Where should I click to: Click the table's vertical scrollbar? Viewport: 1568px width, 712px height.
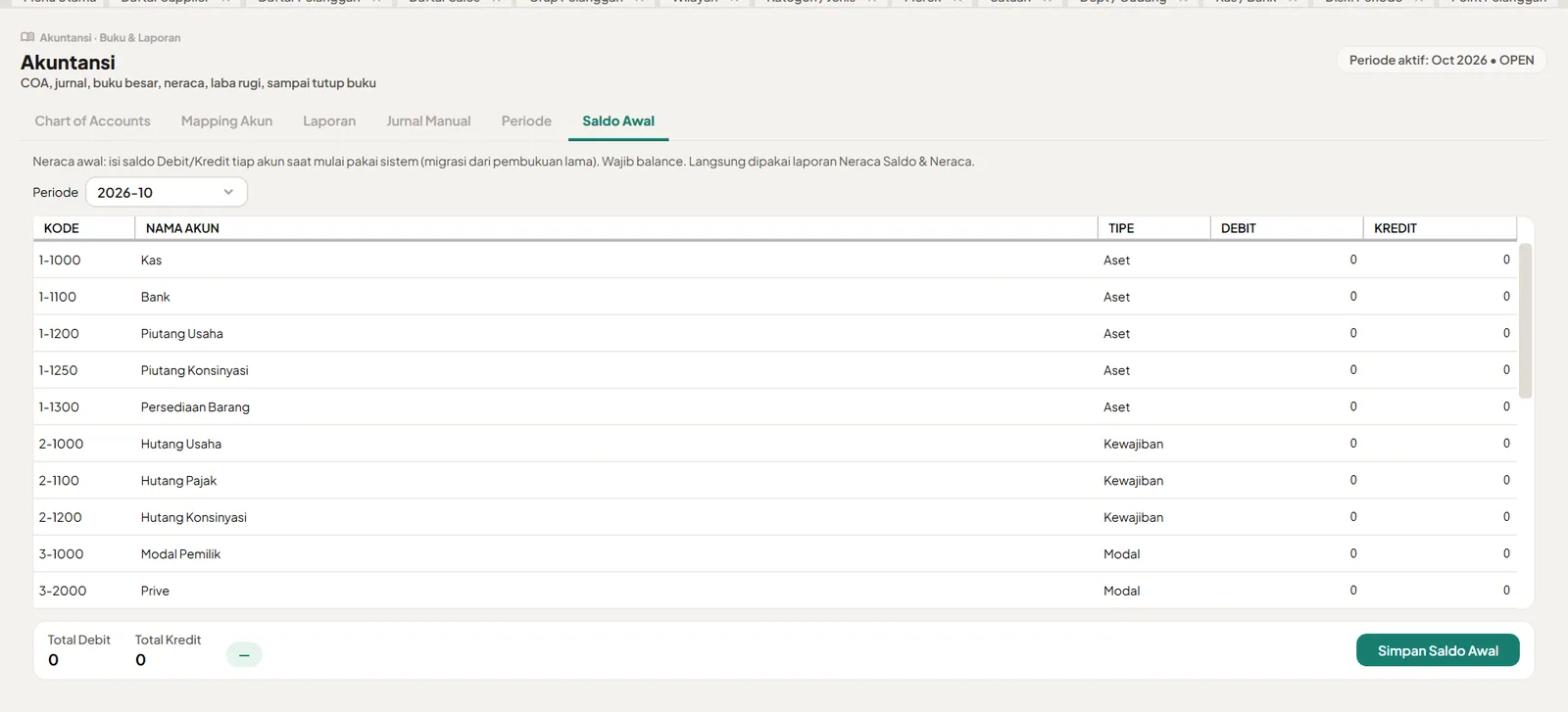1525,321
